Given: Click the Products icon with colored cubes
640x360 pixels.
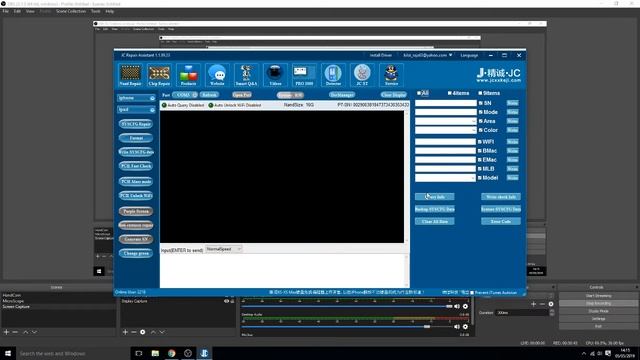Looking at the screenshot, I should (x=188, y=75).
